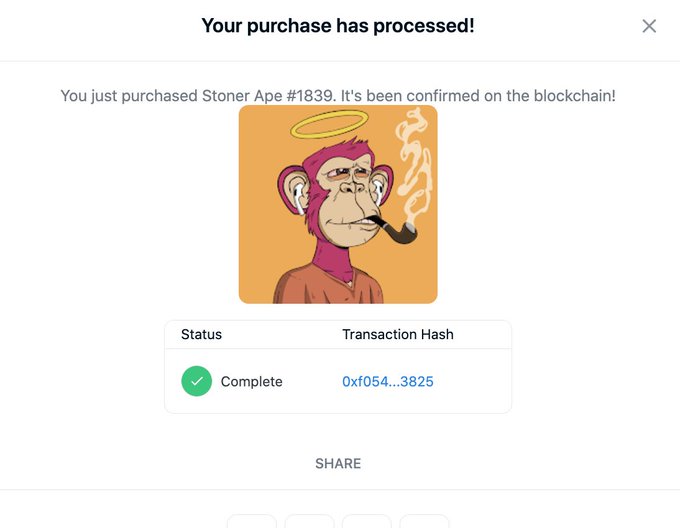680x528 pixels.
Task: Click the green Complete checkmark icon
Action: 197,381
